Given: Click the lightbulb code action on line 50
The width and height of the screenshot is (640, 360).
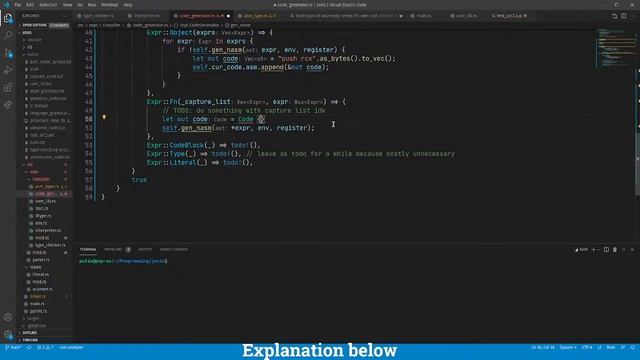Looking at the screenshot, I should pyautogui.click(x=104, y=117).
